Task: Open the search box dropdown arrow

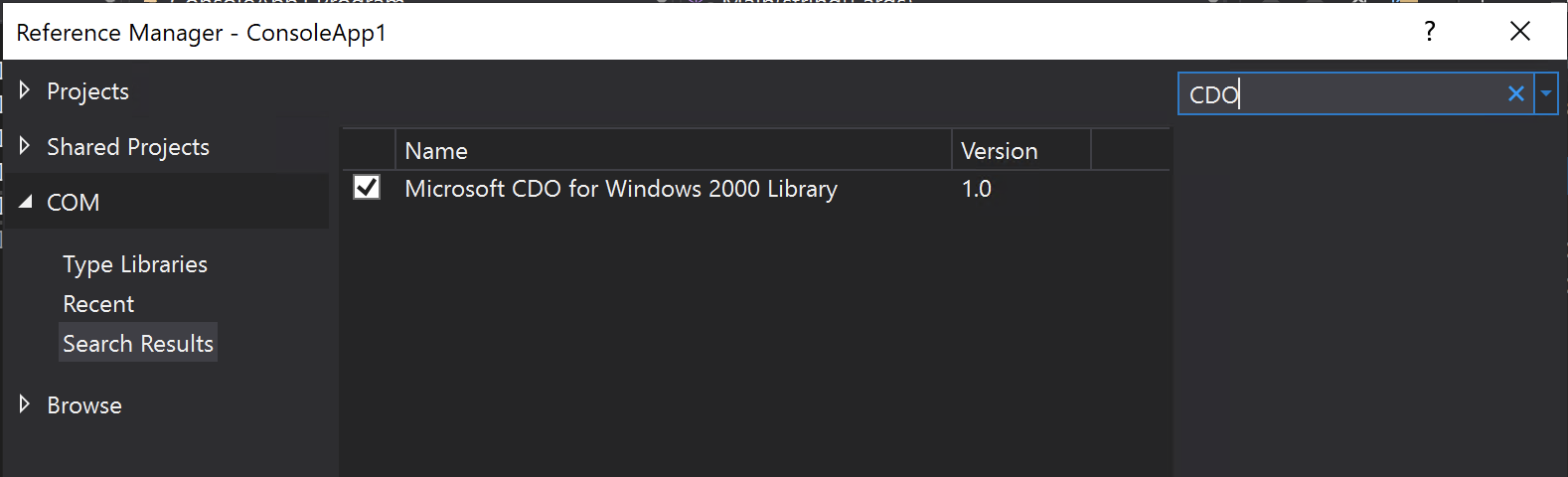Action: pos(1546,94)
